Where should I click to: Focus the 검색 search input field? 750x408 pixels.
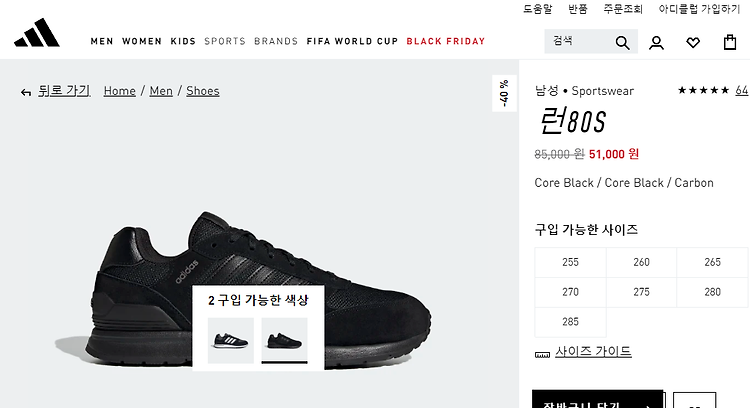click(579, 41)
